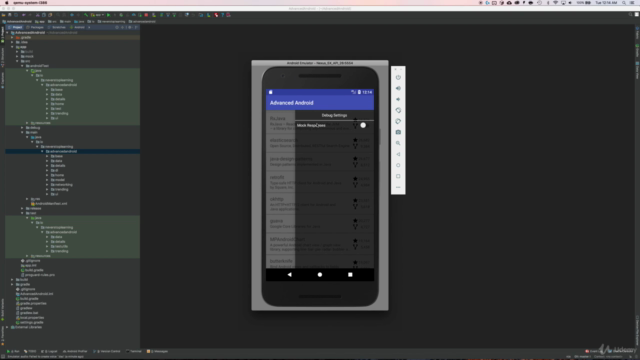The image size is (640, 360).
Task: Select local.properties file
Action: [30, 318]
